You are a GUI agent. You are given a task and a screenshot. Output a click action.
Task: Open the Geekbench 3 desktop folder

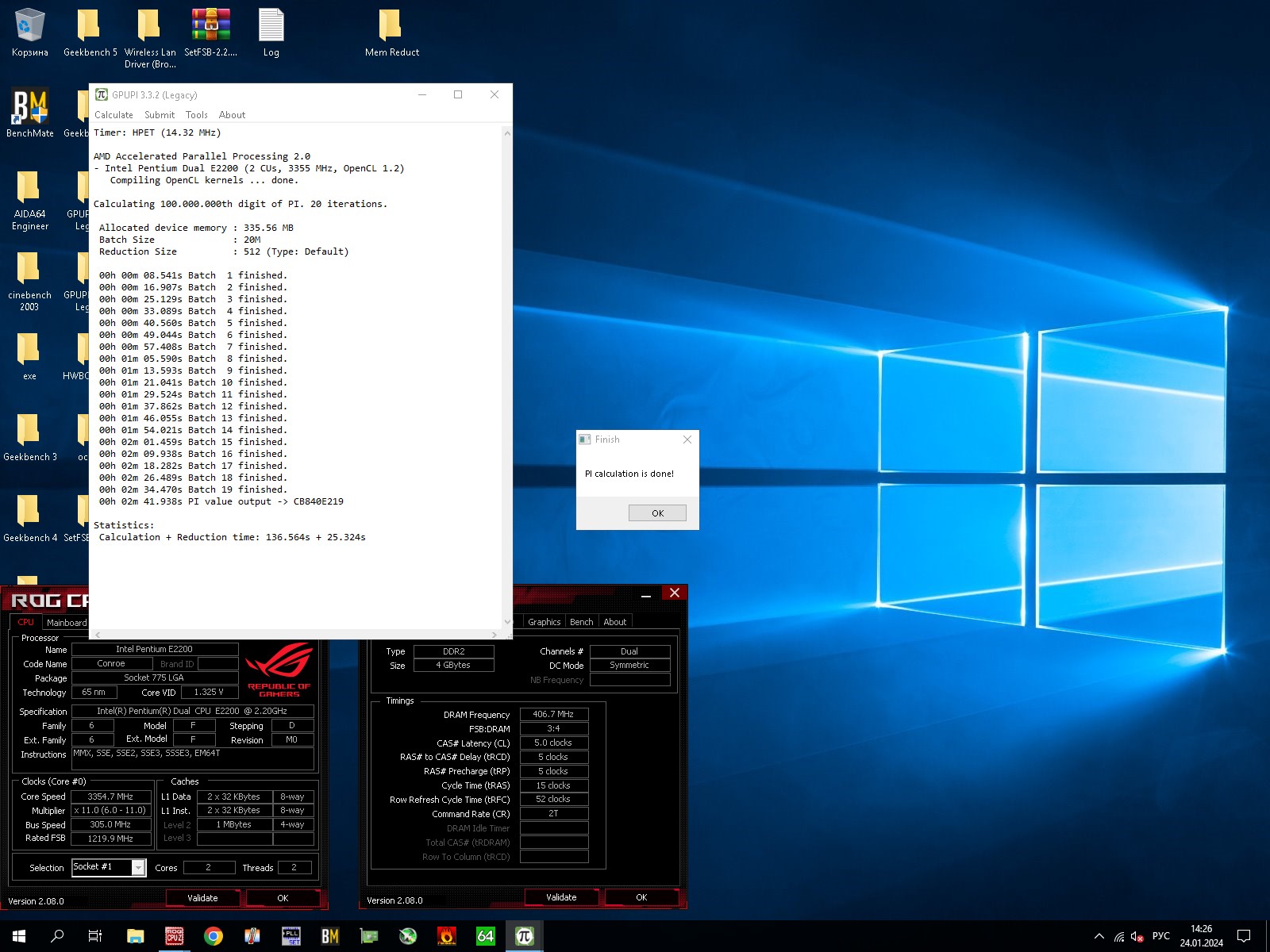click(x=29, y=437)
